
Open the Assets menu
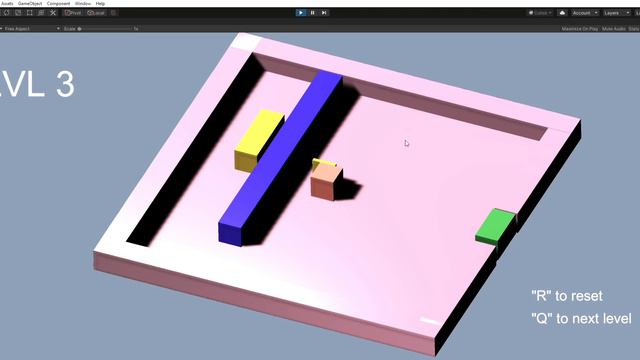7,3
